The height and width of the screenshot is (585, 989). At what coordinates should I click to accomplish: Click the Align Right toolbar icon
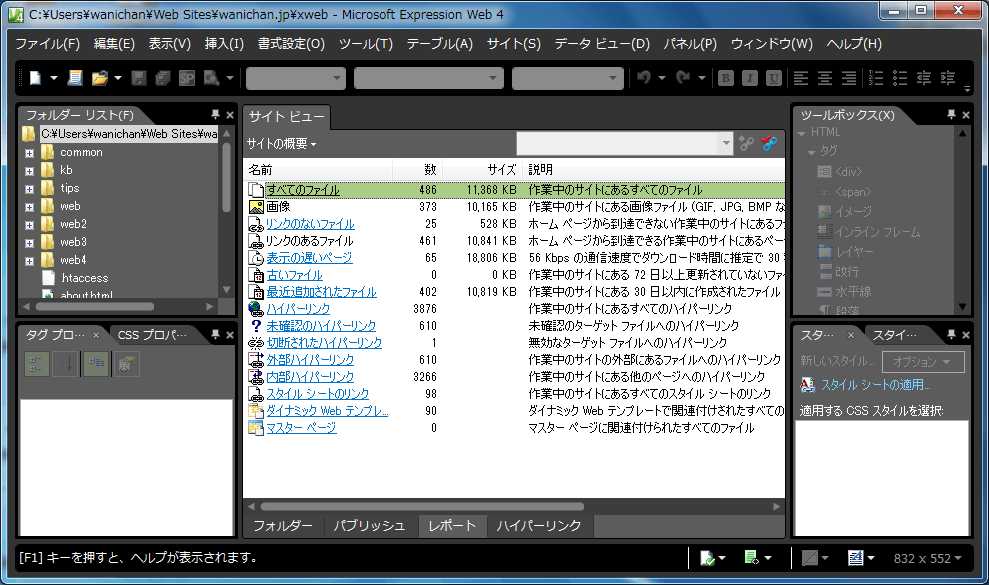coord(849,78)
